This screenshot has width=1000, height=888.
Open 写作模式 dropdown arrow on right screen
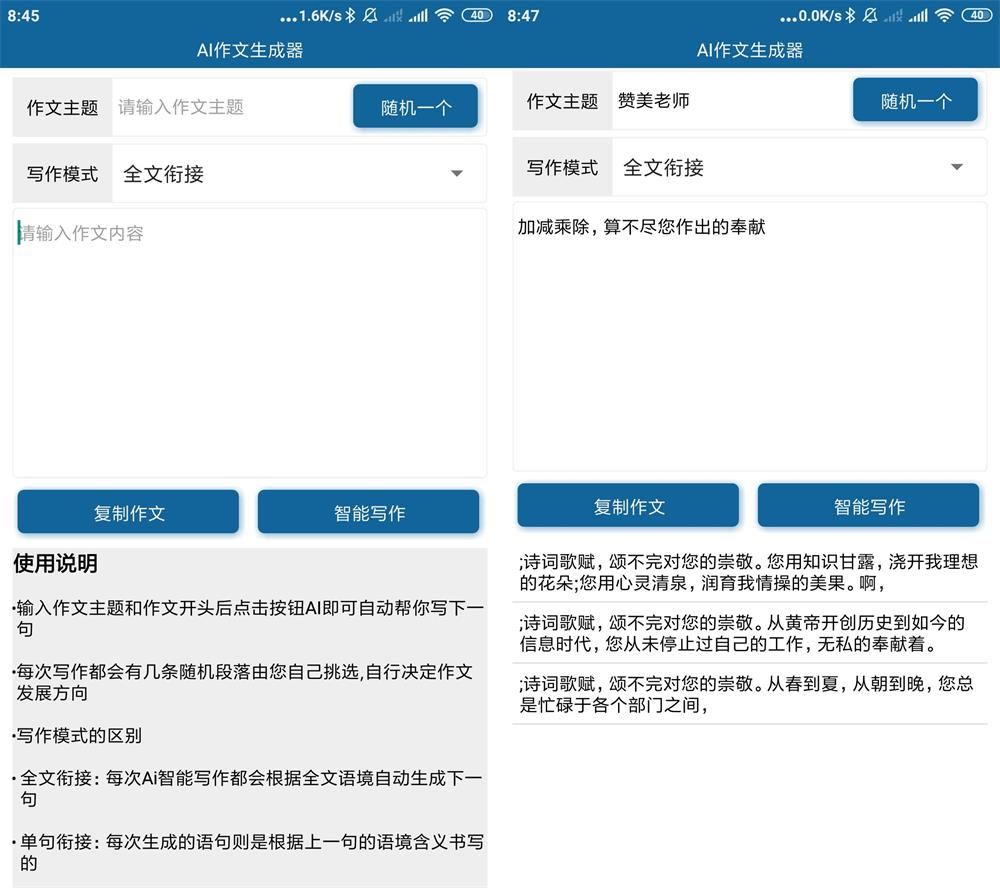(x=957, y=167)
